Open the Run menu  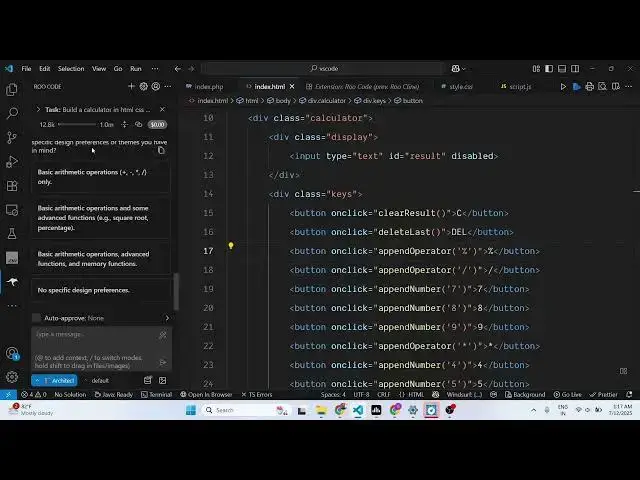[136, 69]
